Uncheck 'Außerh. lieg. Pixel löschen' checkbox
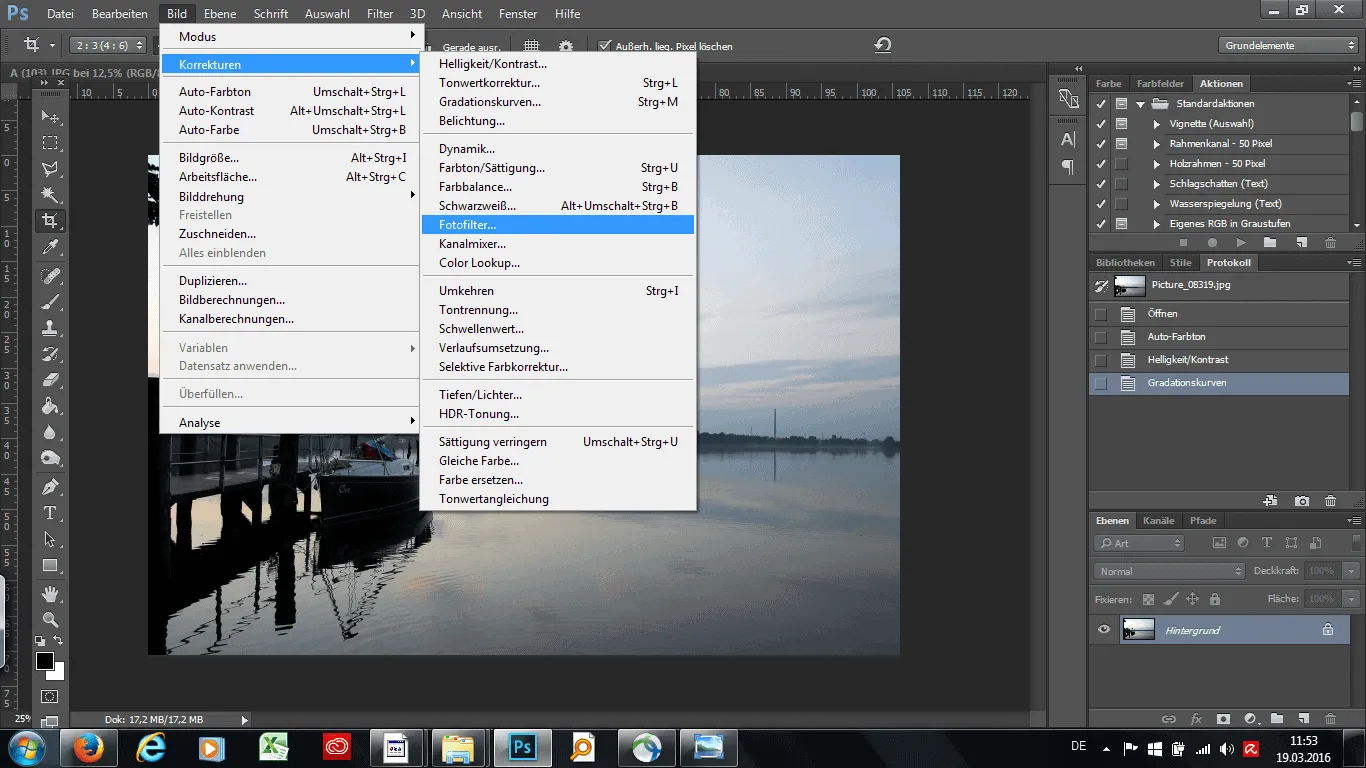Viewport: 1366px width, 768px height. [604, 46]
